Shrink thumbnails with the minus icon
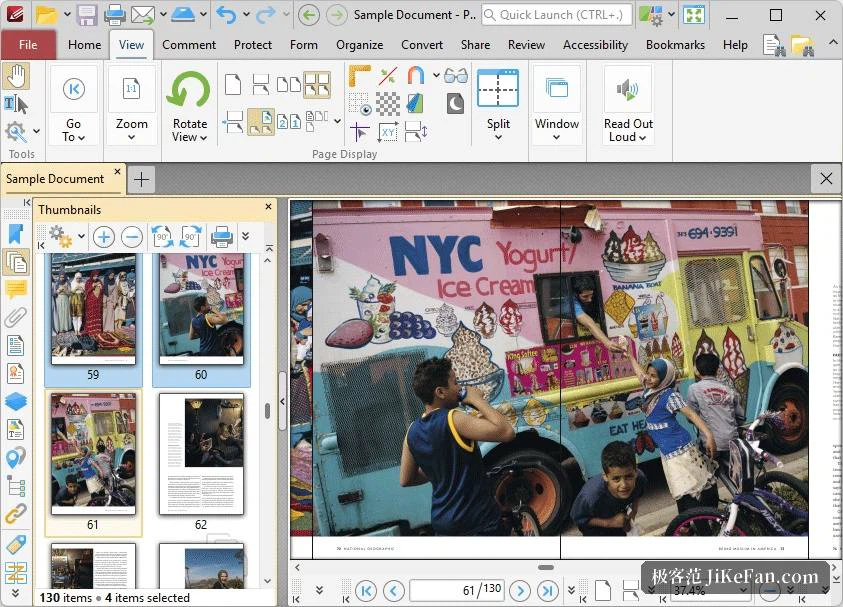843x607 pixels. pyautogui.click(x=132, y=237)
